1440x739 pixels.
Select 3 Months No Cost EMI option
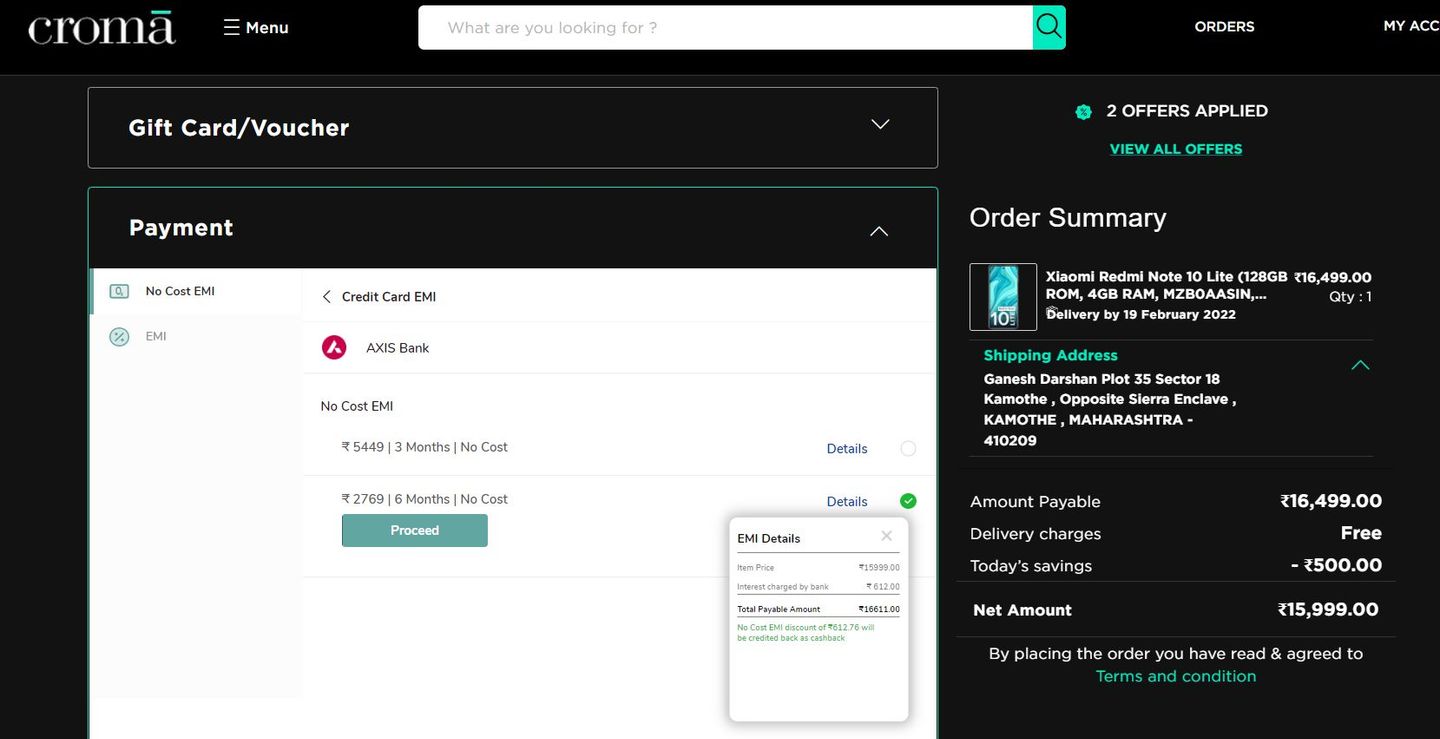pyautogui.click(x=908, y=449)
